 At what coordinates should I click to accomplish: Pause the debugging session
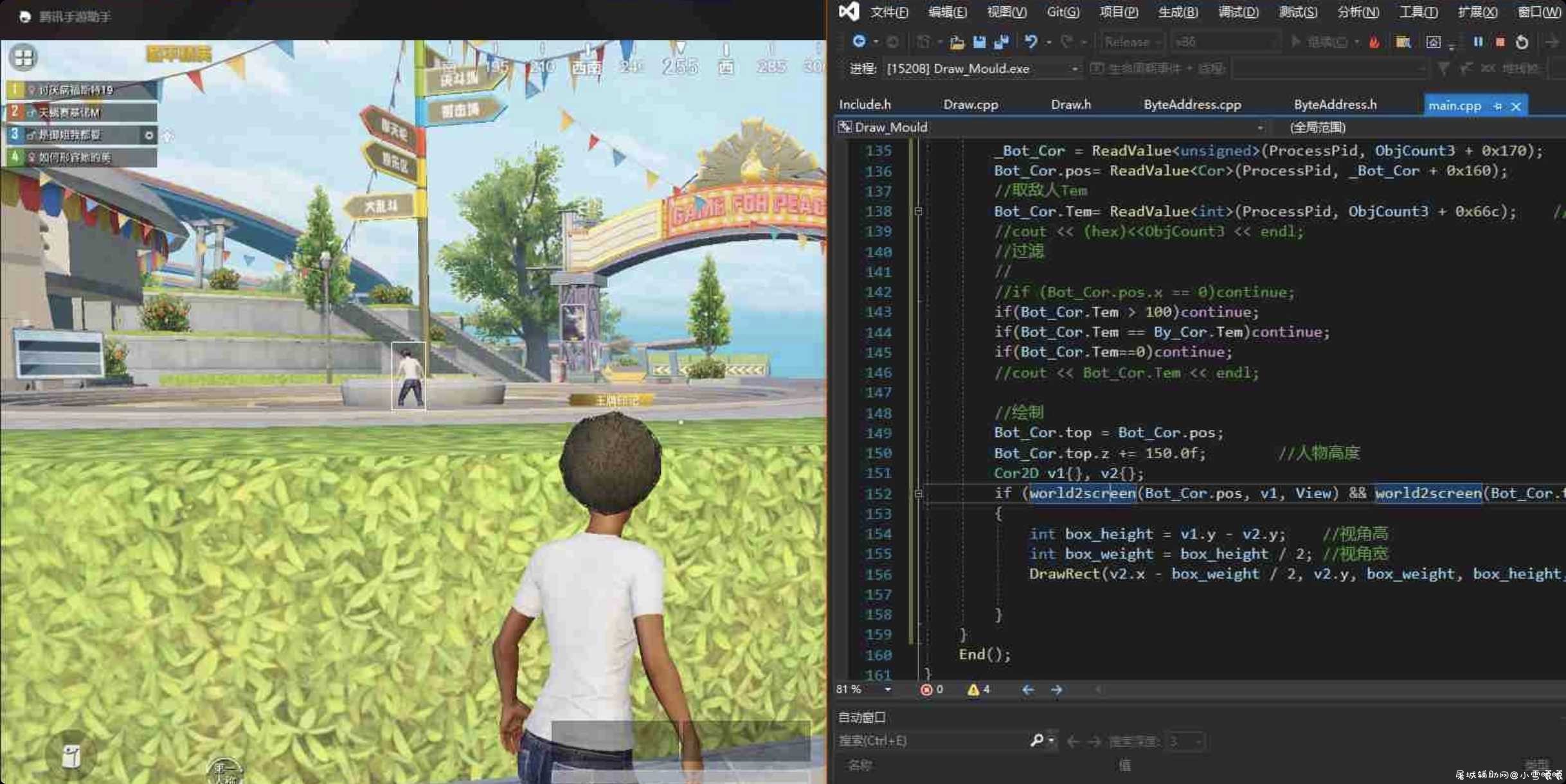[1478, 42]
